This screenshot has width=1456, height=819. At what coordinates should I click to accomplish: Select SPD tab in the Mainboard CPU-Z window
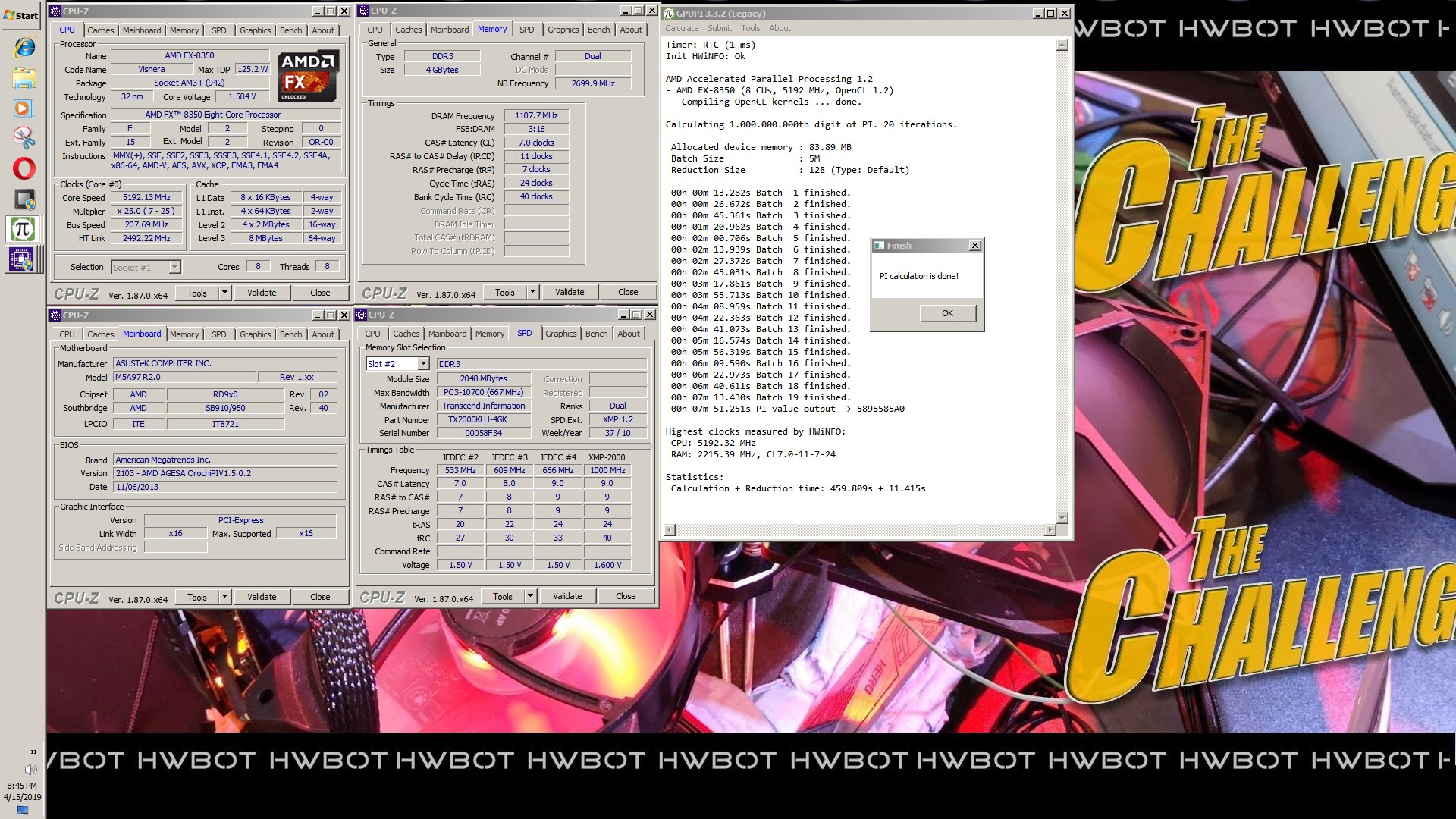219,334
